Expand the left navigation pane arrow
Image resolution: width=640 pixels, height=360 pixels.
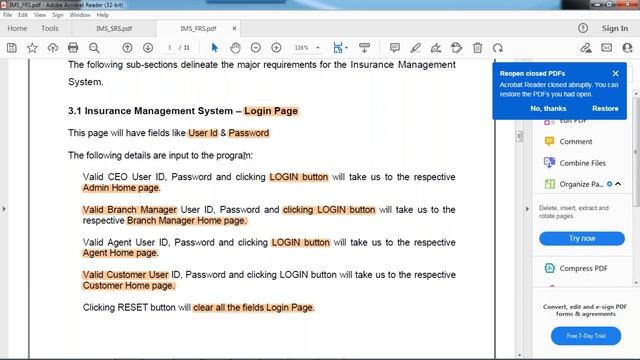pyautogui.click(x=4, y=209)
